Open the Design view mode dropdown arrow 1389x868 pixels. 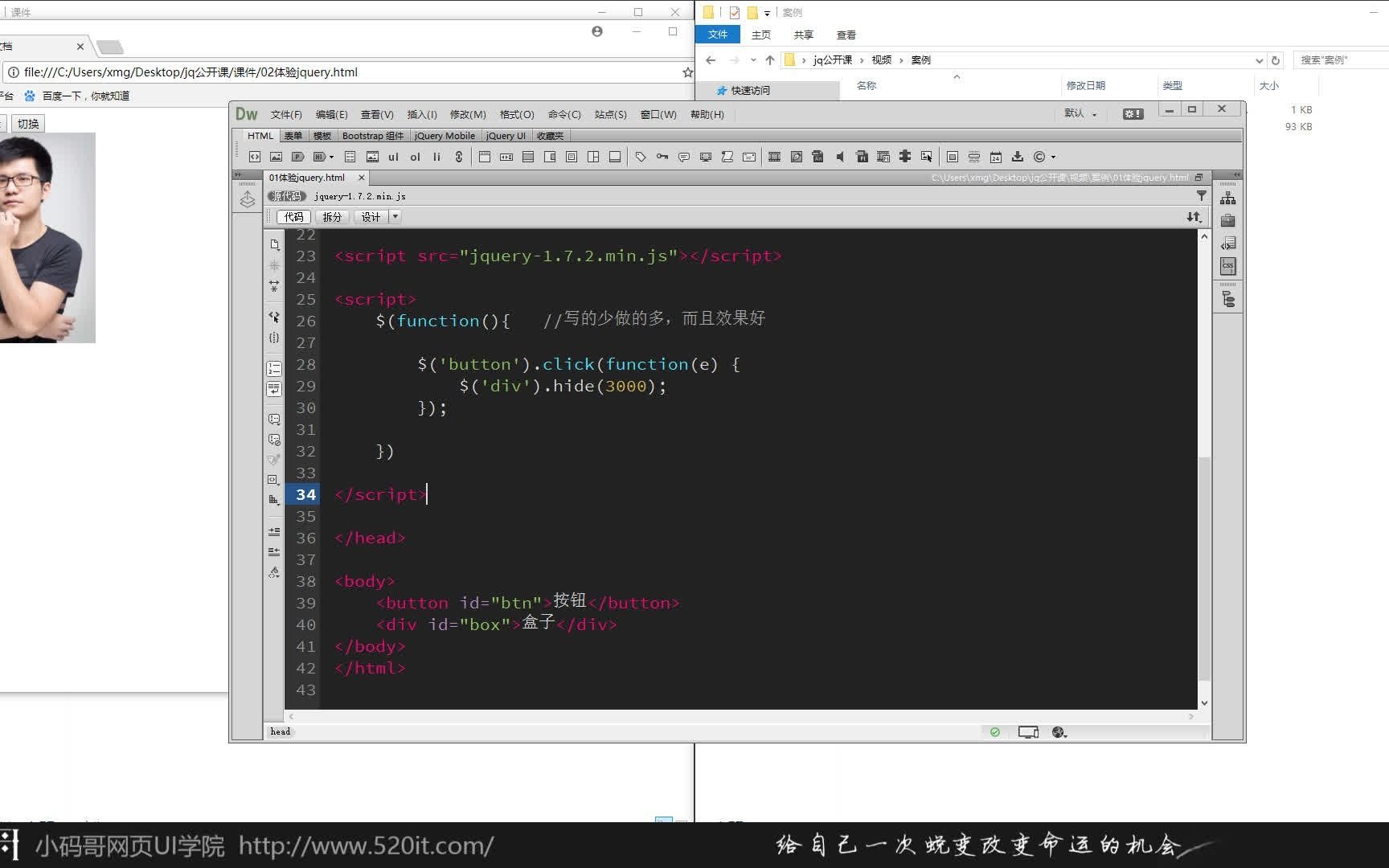coord(395,217)
